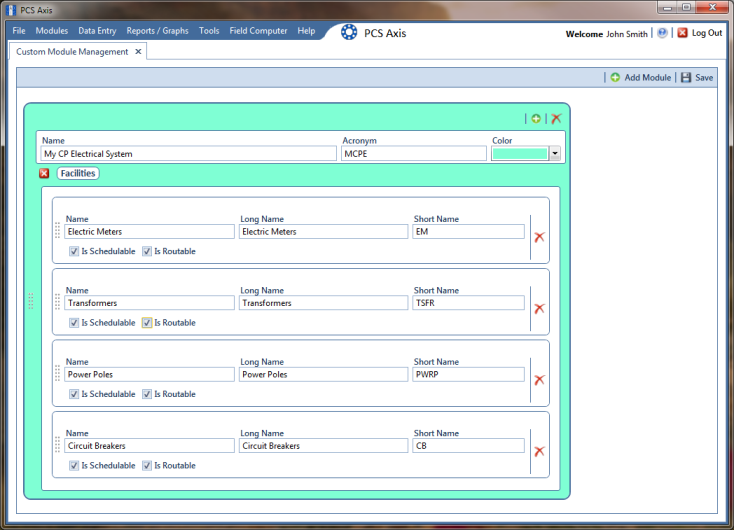Click the Power Poles Name field
Screen dimensions: 734x530
click(149, 375)
